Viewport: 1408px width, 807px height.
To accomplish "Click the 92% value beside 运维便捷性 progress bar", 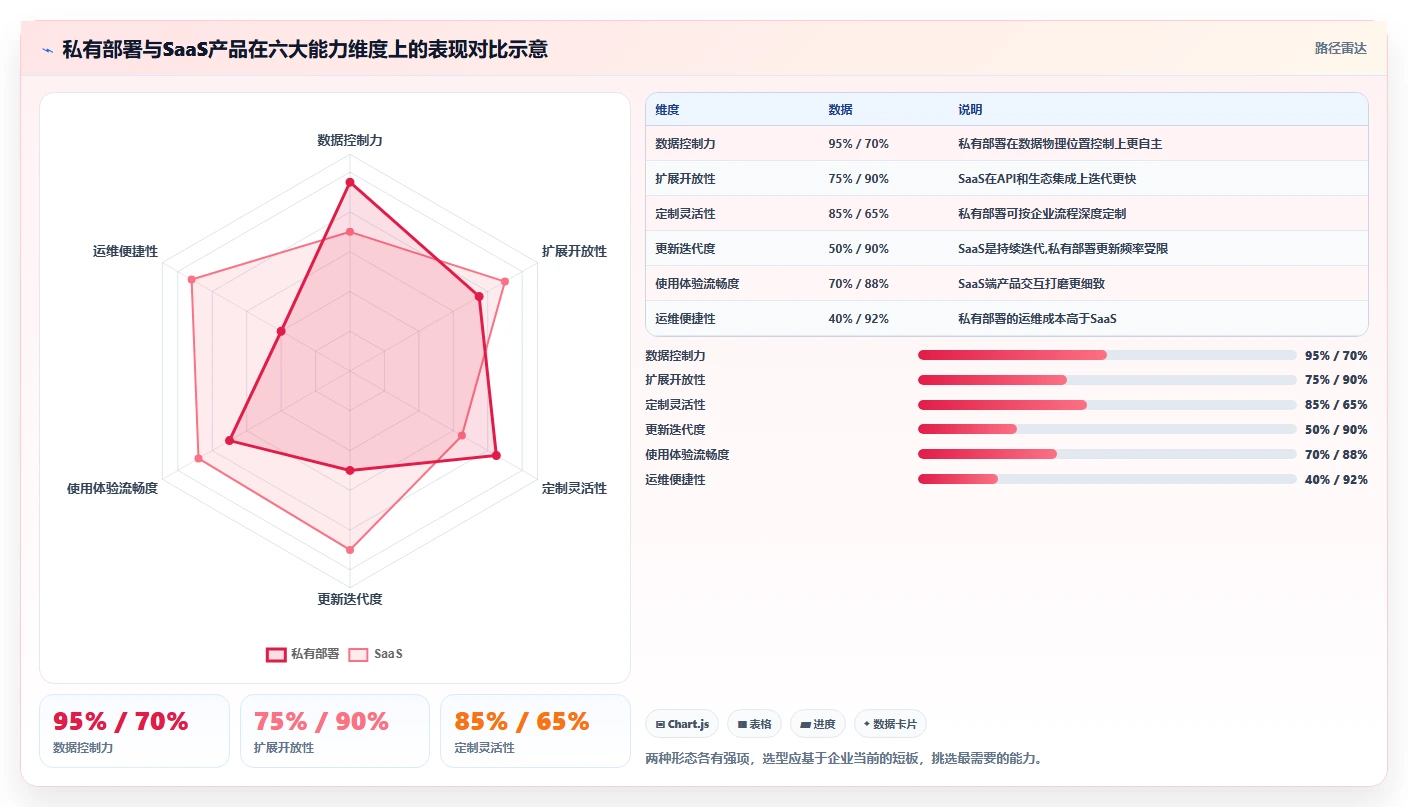I will tap(1354, 479).
